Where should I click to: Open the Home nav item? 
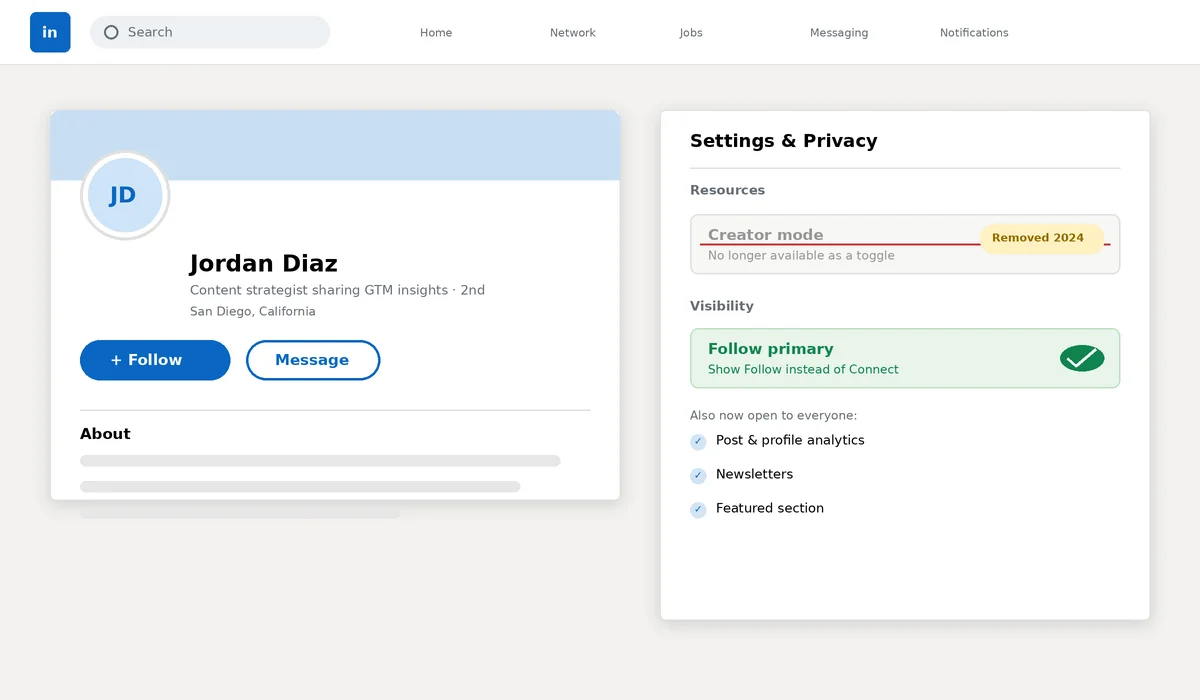point(436,33)
